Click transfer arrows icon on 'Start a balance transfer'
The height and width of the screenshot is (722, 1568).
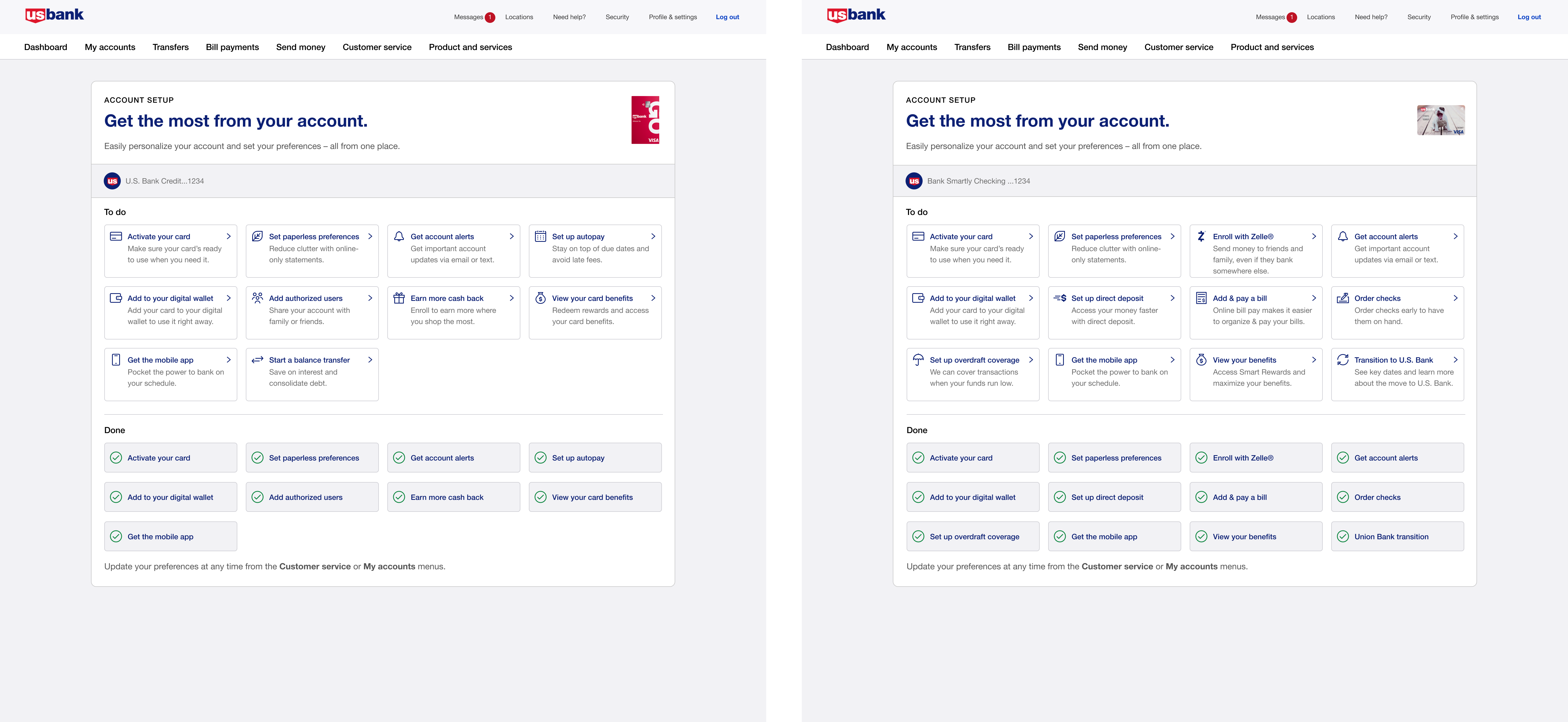coord(258,360)
